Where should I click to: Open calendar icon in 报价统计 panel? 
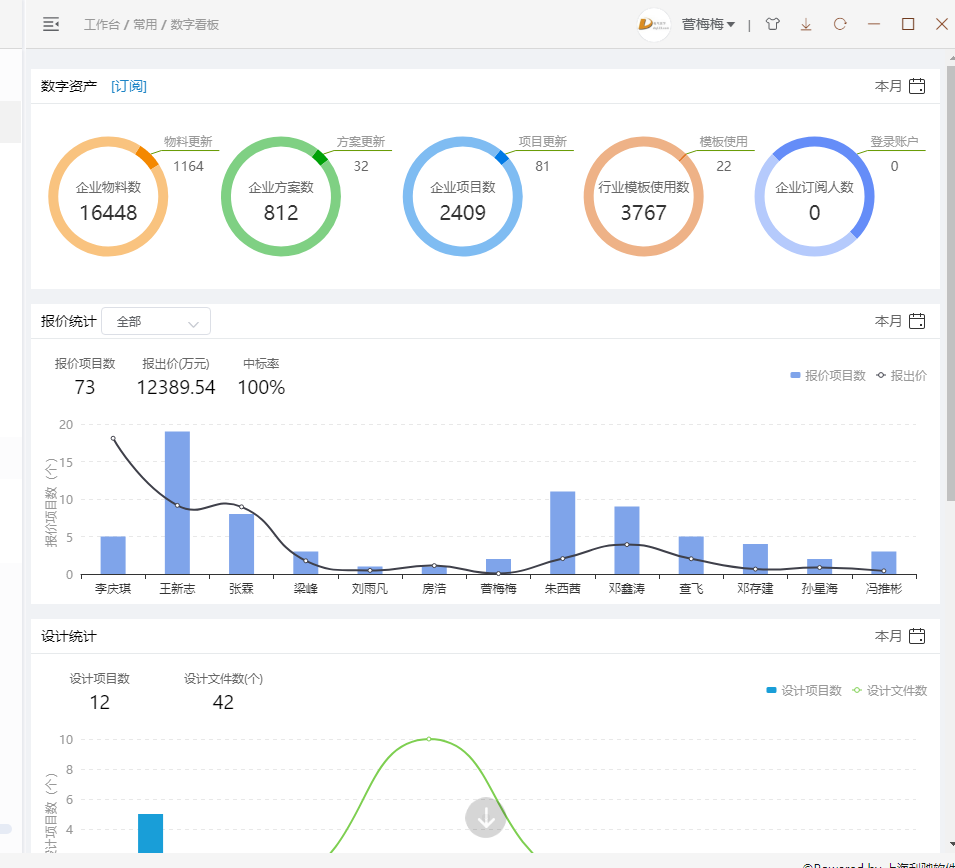(917, 321)
